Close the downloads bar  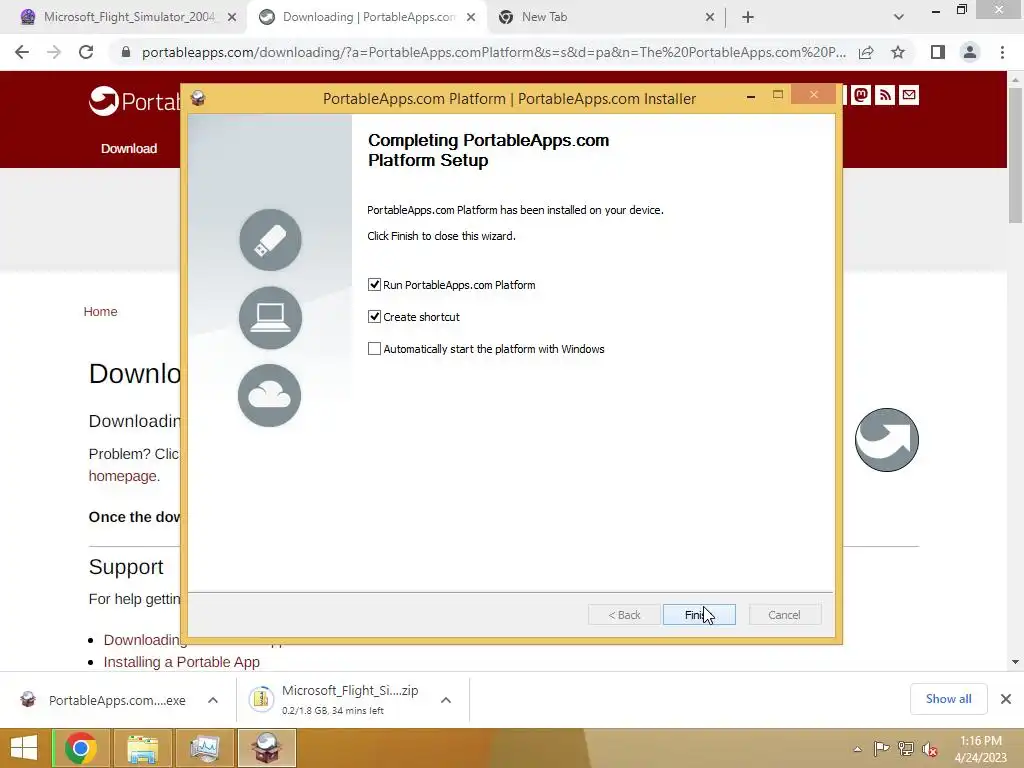[x=1006, y=699]
